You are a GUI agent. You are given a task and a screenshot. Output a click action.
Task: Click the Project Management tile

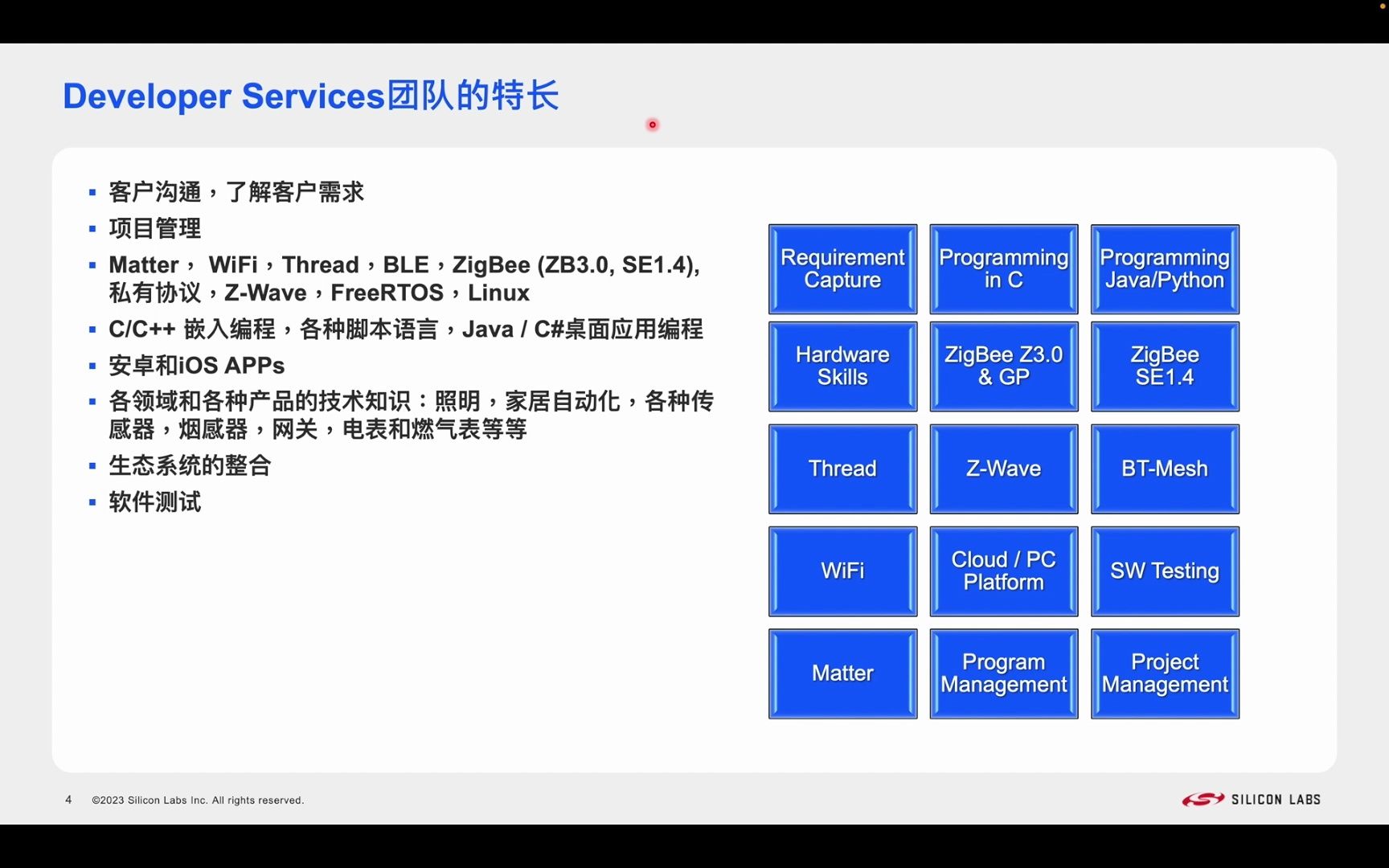[1165, 674]
